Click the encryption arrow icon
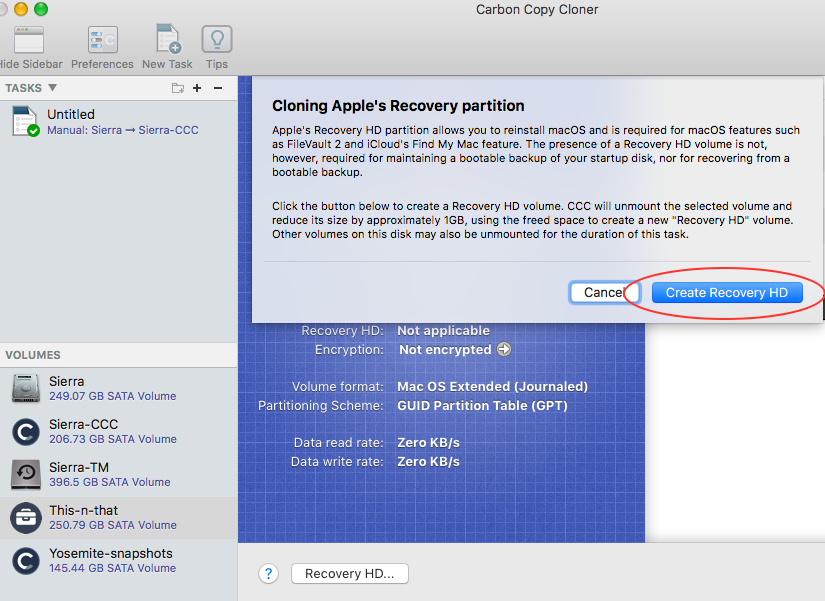Viewport: 825px width, 601px height. (x=504, y=349)
